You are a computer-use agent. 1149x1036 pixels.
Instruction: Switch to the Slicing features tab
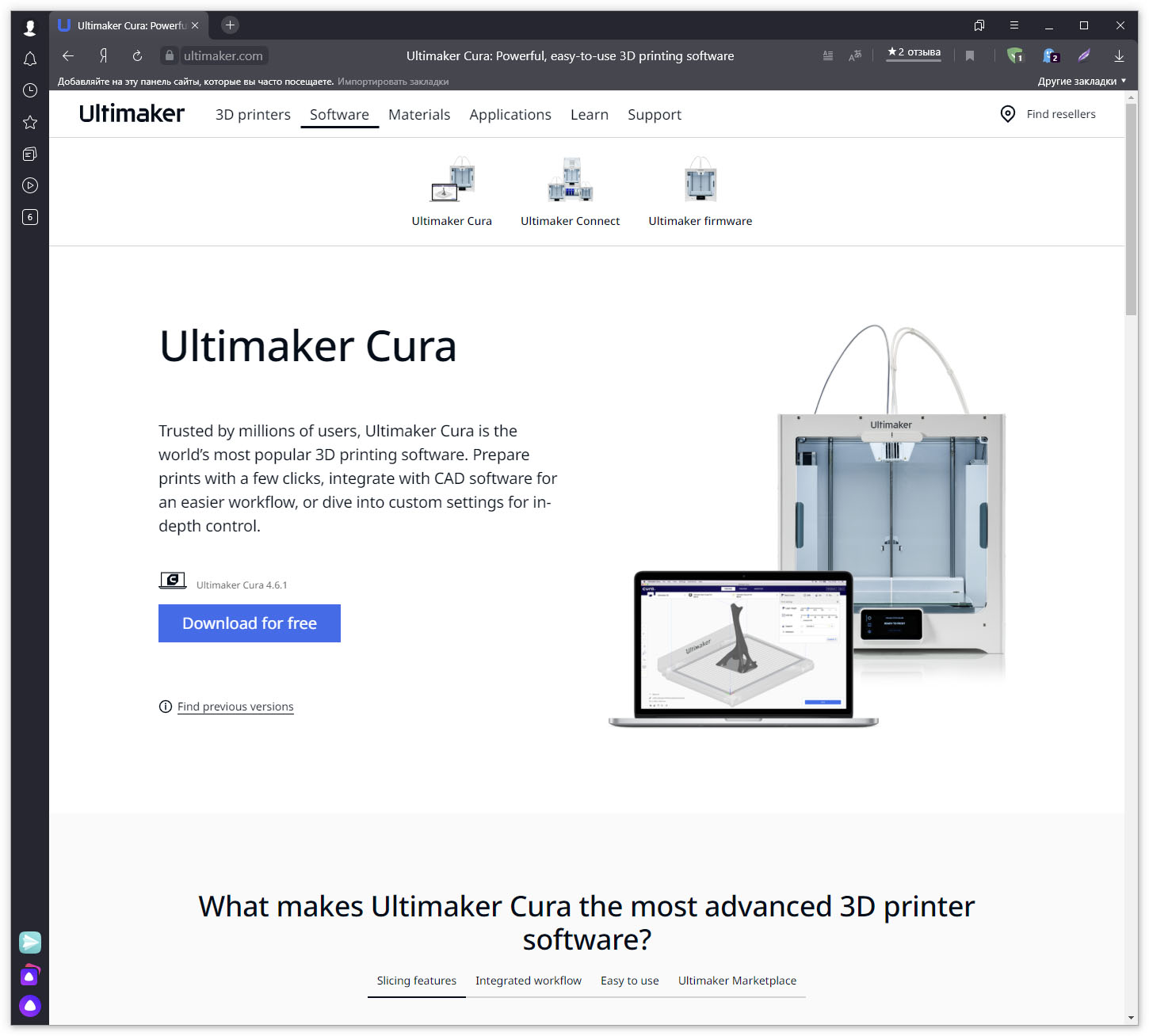(417, 981)
